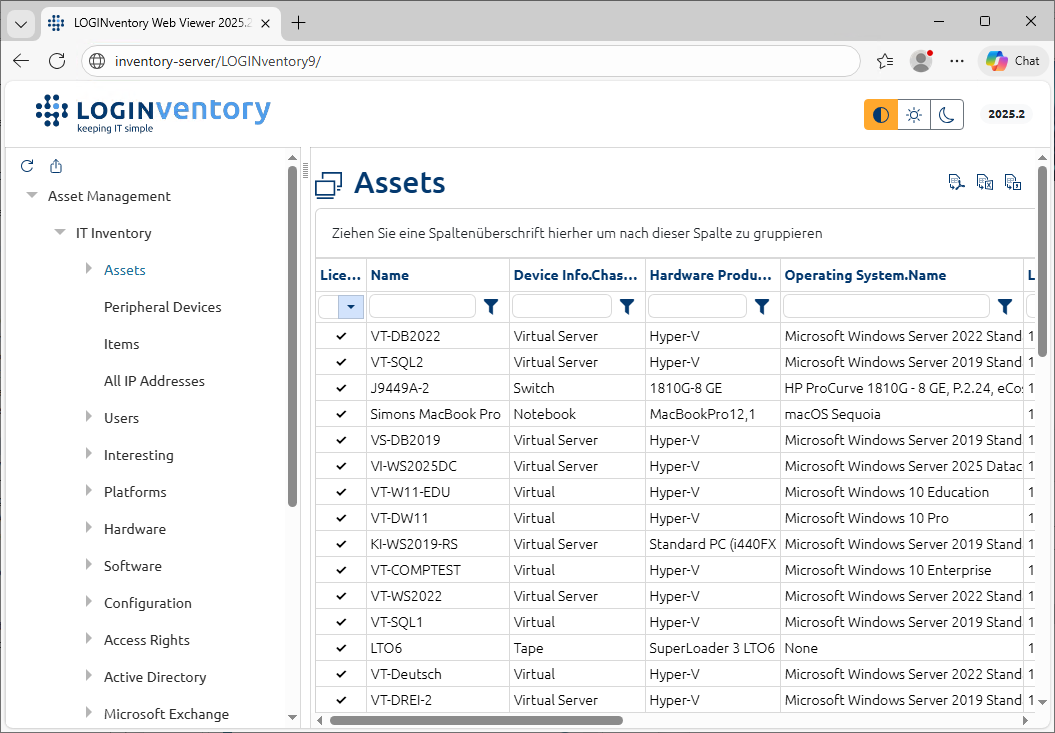Click the third export icon beside Excel export
Image resolution: width=1055 pixels, height=733 pixels.
click(x=1013, y=182)
